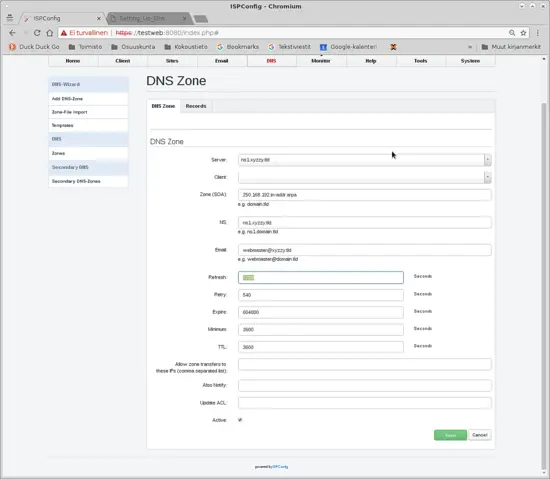Open the Client module
The image size is (550, 479).
click(x=123, y=61)
